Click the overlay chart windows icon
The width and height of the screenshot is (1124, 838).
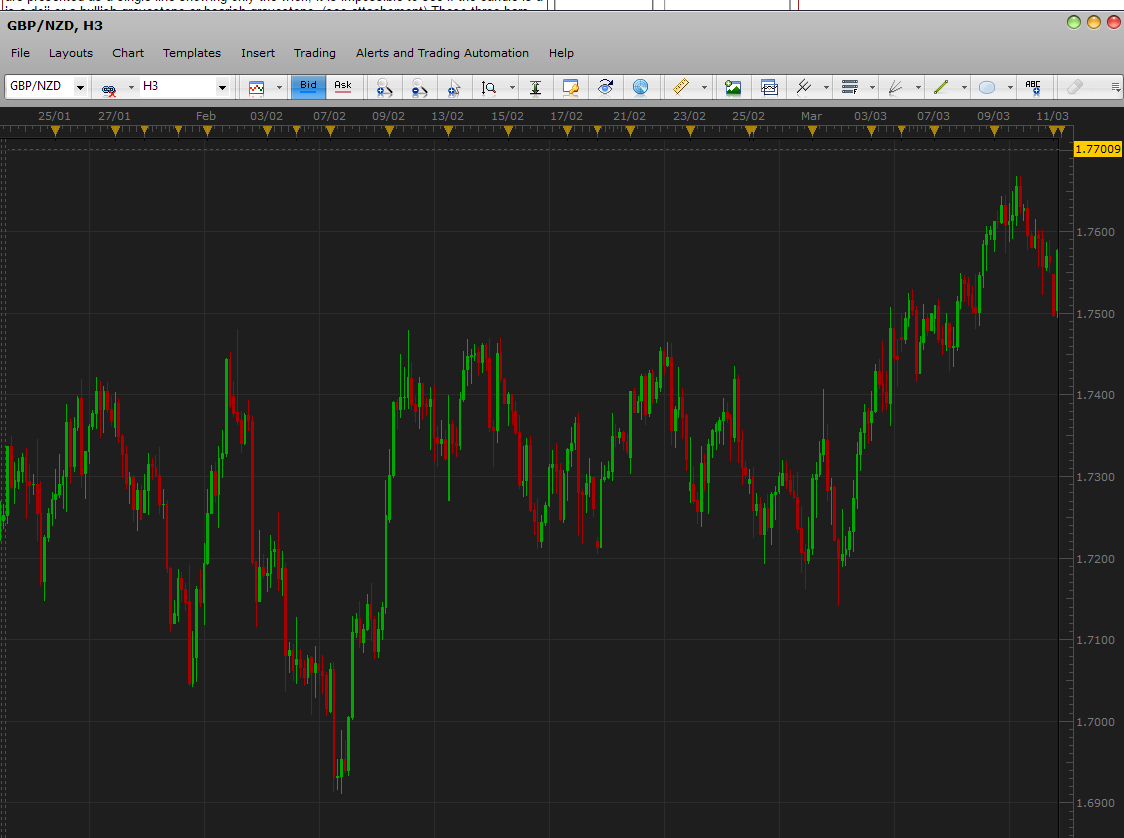pos(769,87)
